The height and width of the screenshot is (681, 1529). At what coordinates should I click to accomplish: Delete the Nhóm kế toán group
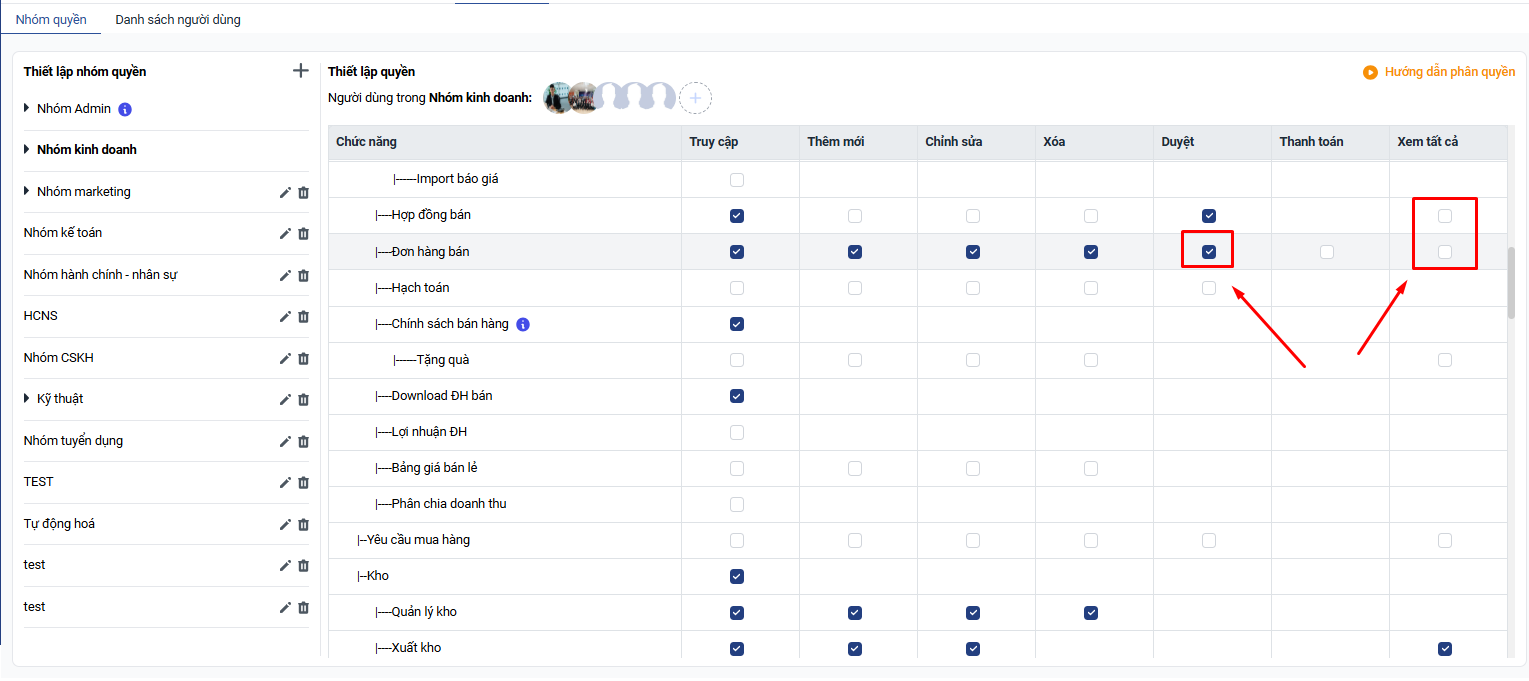(x=304, y=233)
